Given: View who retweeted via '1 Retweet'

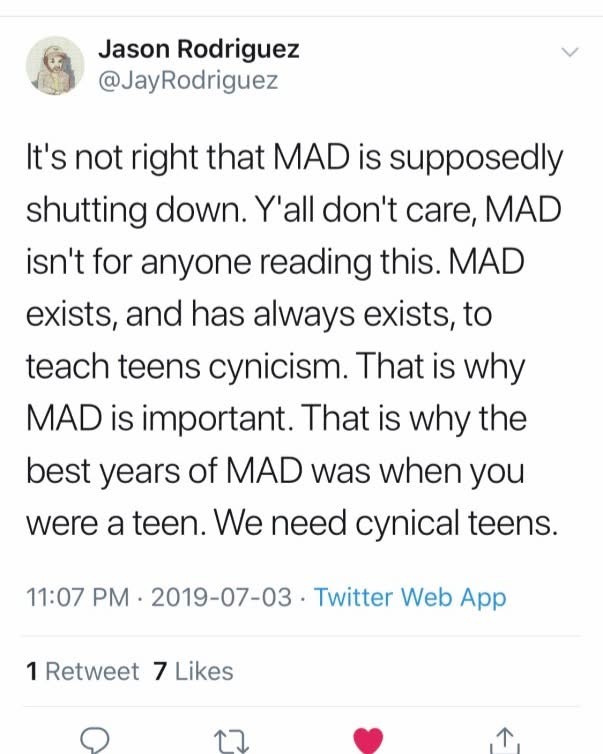Looking at the screenshot, I should (84, 671).
